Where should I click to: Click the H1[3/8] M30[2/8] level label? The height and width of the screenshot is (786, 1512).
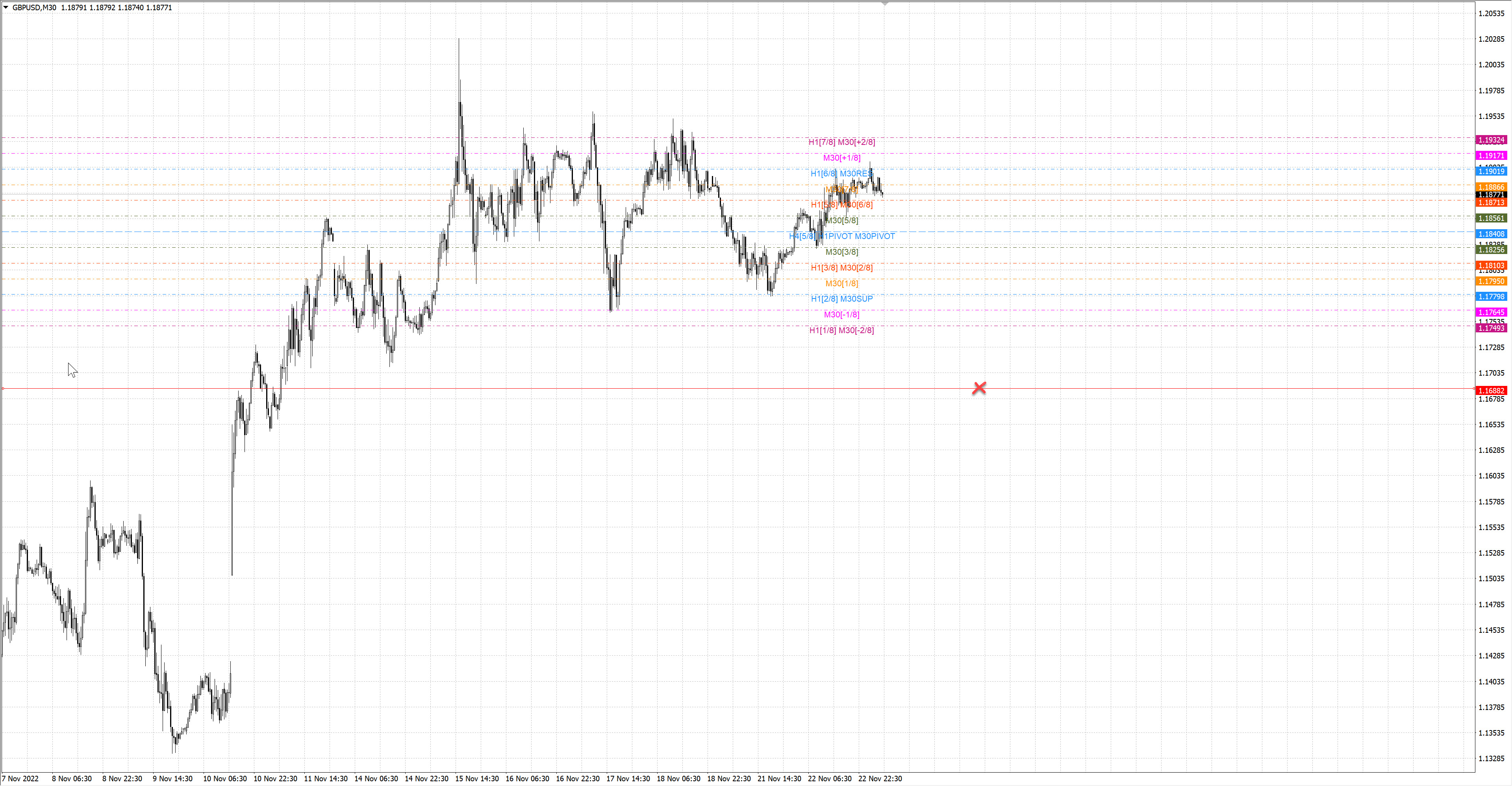841,268
